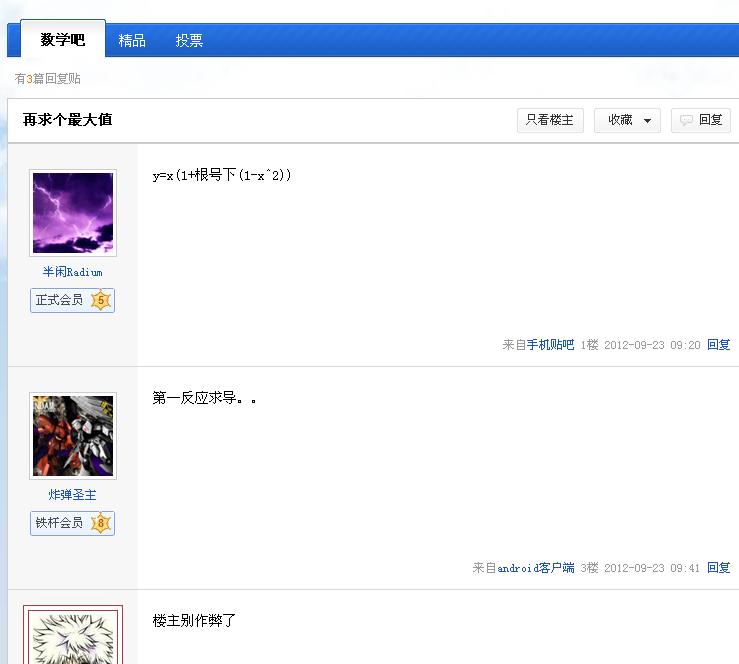739x664 pixels.
Task: Click the level 8 star icon
Action: [101, 523]
